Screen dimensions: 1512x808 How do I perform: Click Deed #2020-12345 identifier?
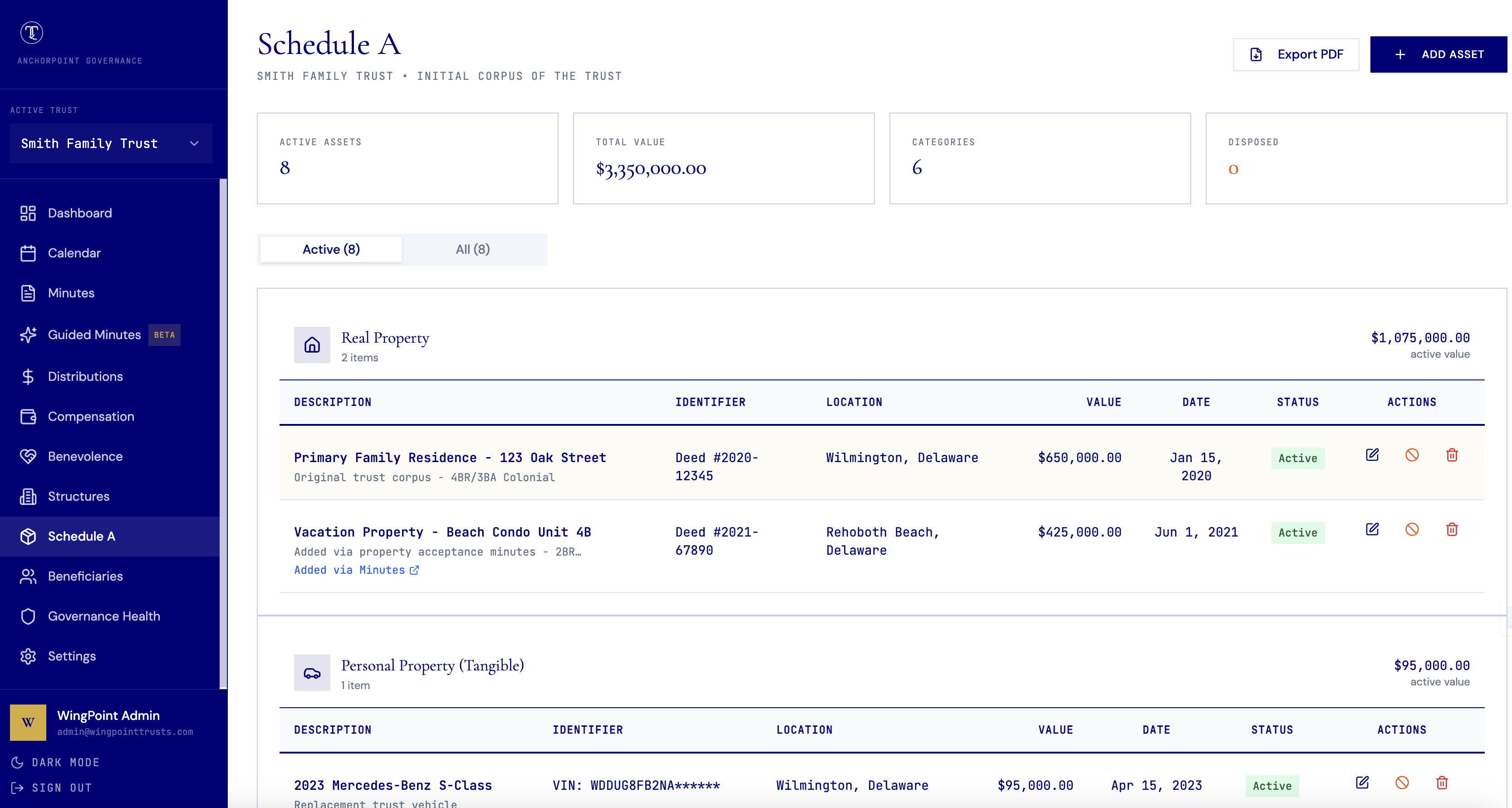click(x=717, y=467)
